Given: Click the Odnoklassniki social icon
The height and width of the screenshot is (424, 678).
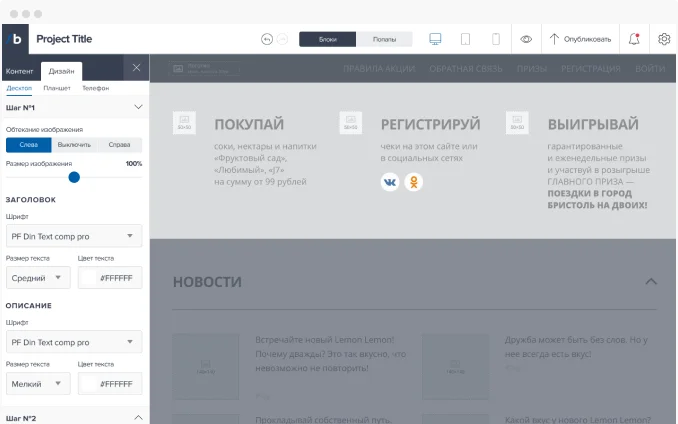Looking at the screenshot, I should [x=414, y=182].
